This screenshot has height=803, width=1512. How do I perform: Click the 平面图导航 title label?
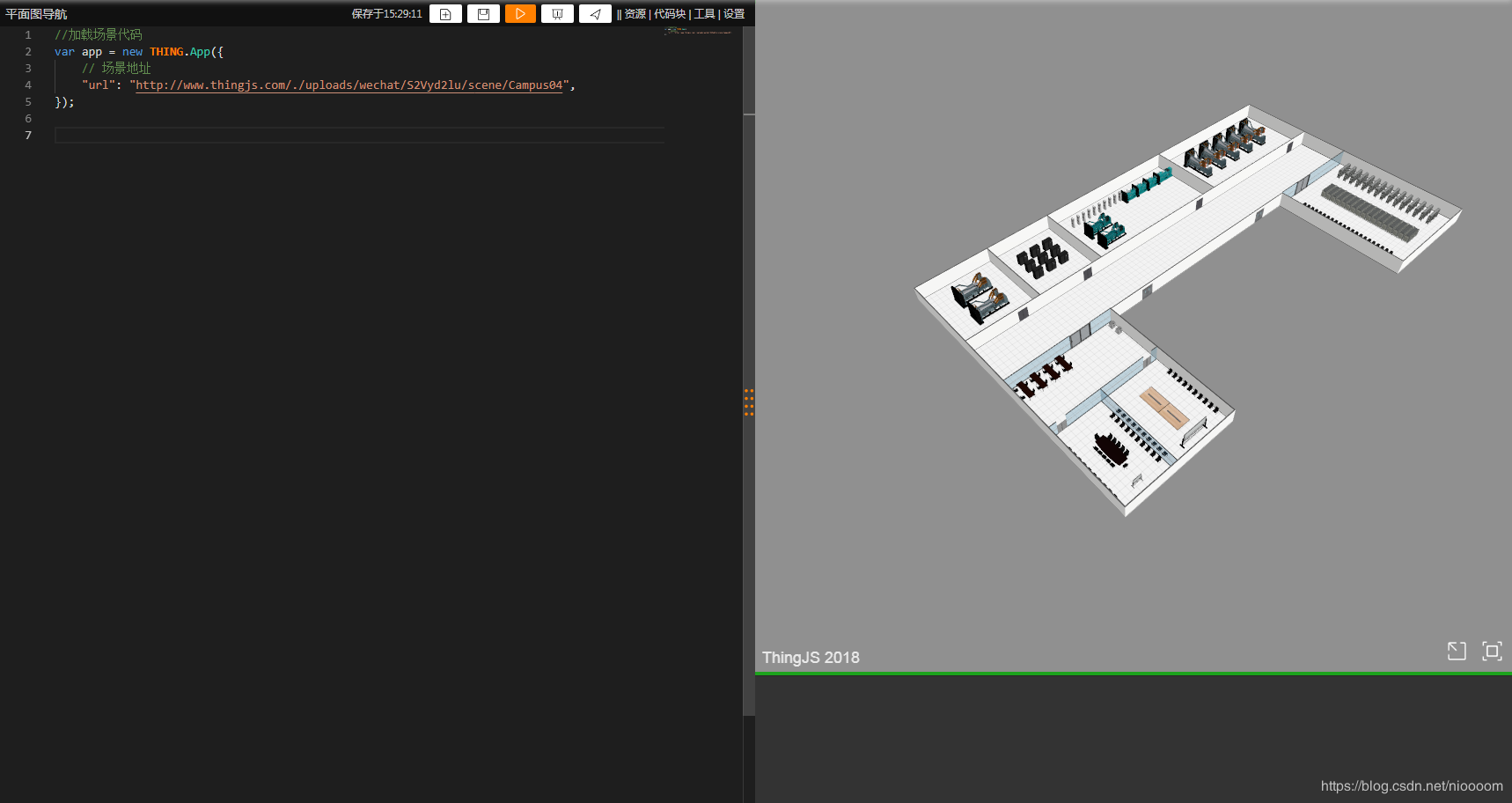pyautogui.click(x=35, y=13)
